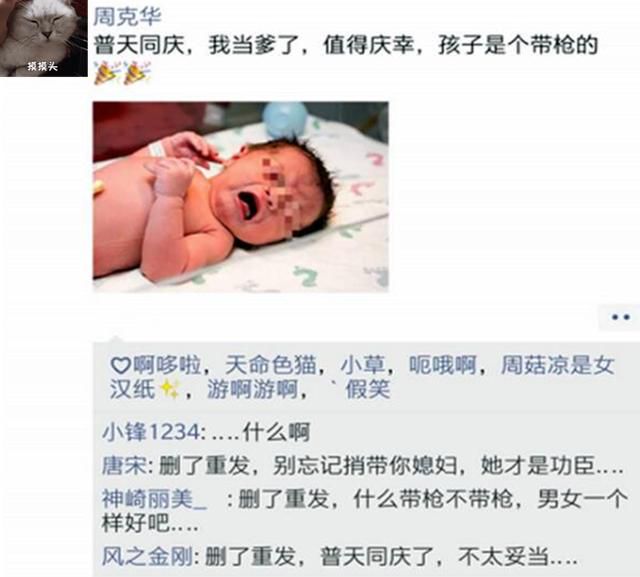Open commenter name 唐宋
The width and height of the screenshot is (640, 577).
(124, 465)
